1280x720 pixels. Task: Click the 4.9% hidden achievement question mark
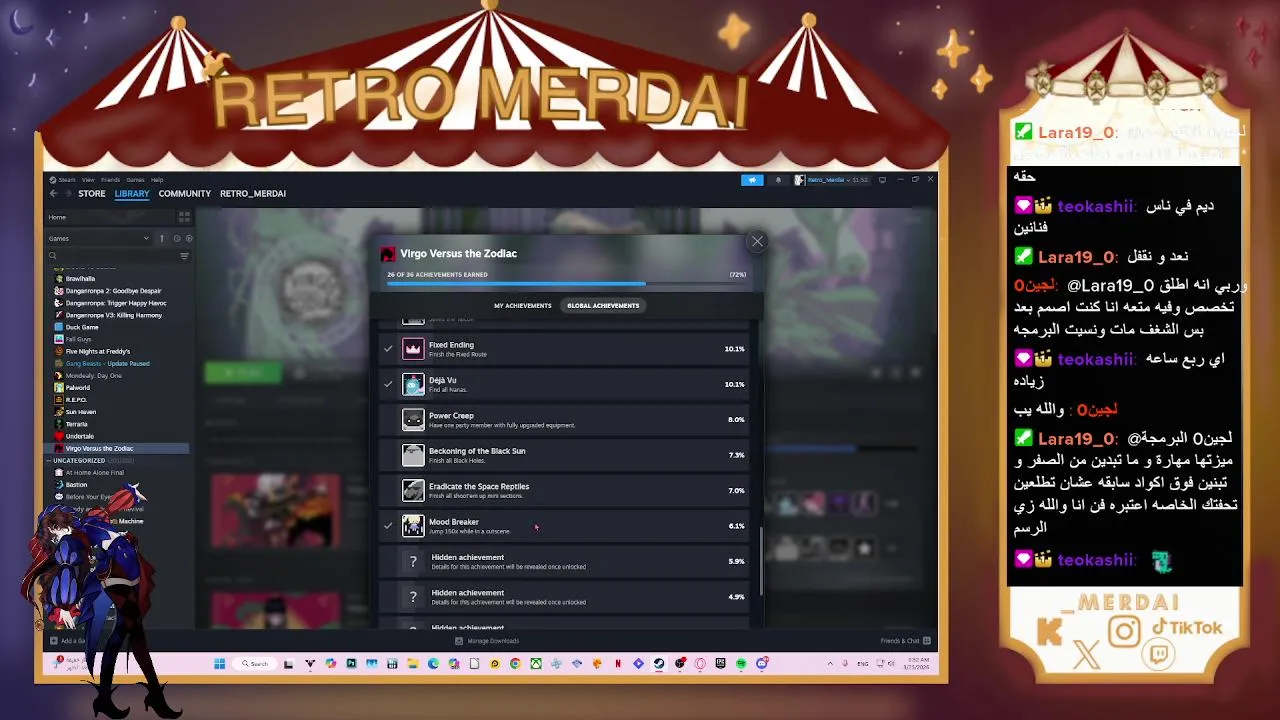413,597
